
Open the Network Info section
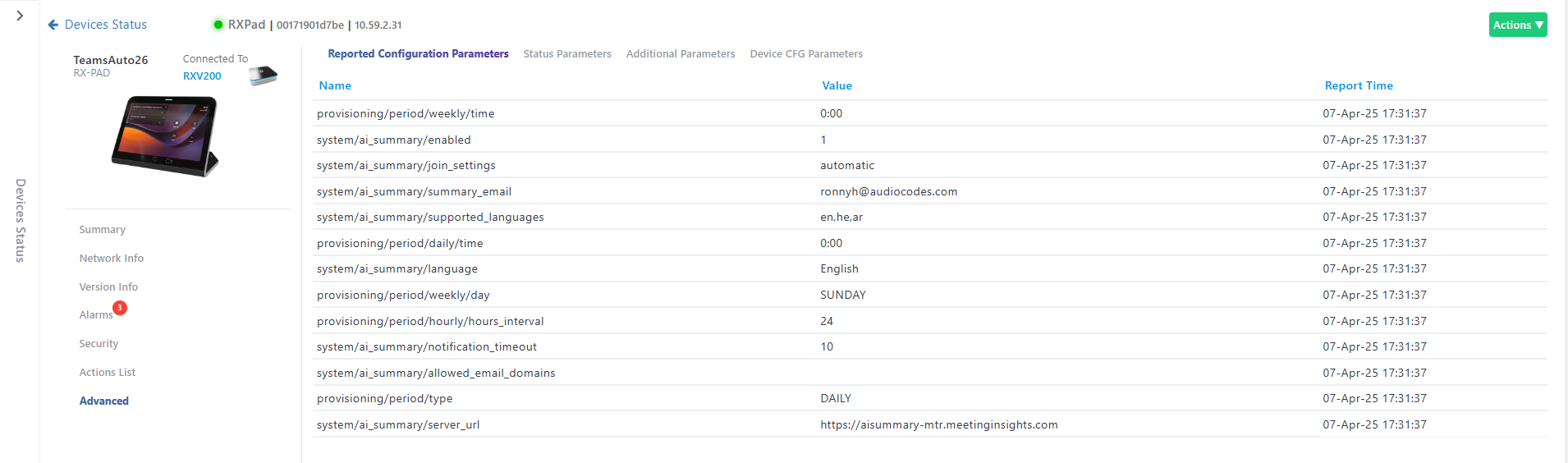point(111,259)
